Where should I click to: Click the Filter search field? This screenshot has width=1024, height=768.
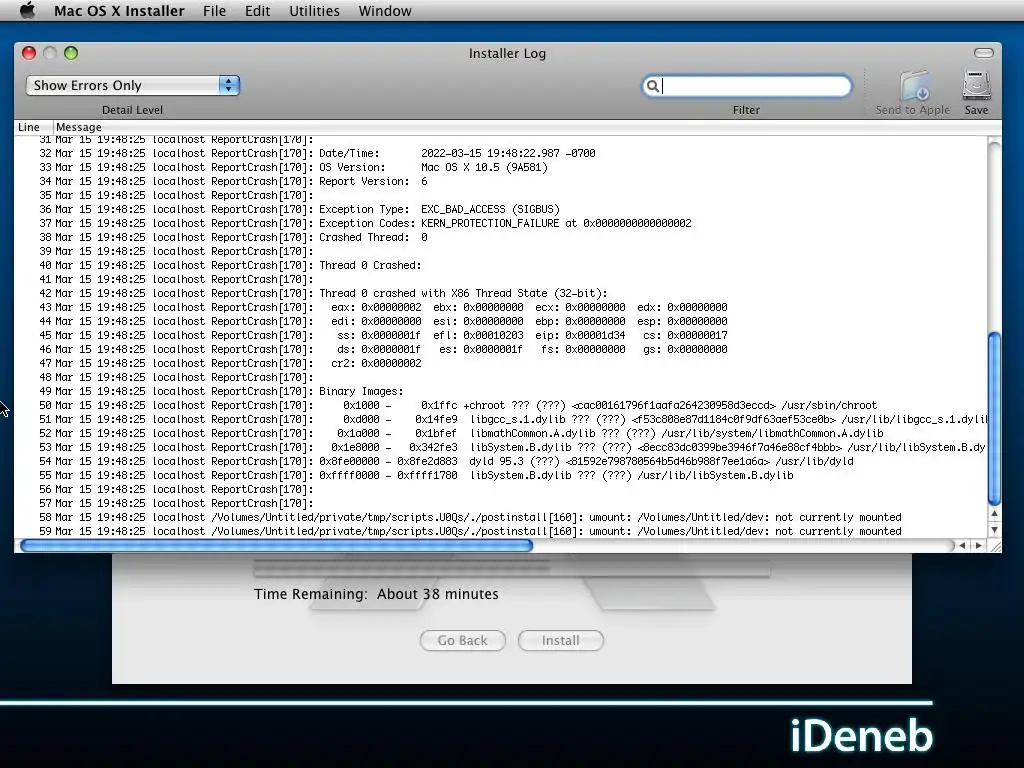click(x=747, y=86)
